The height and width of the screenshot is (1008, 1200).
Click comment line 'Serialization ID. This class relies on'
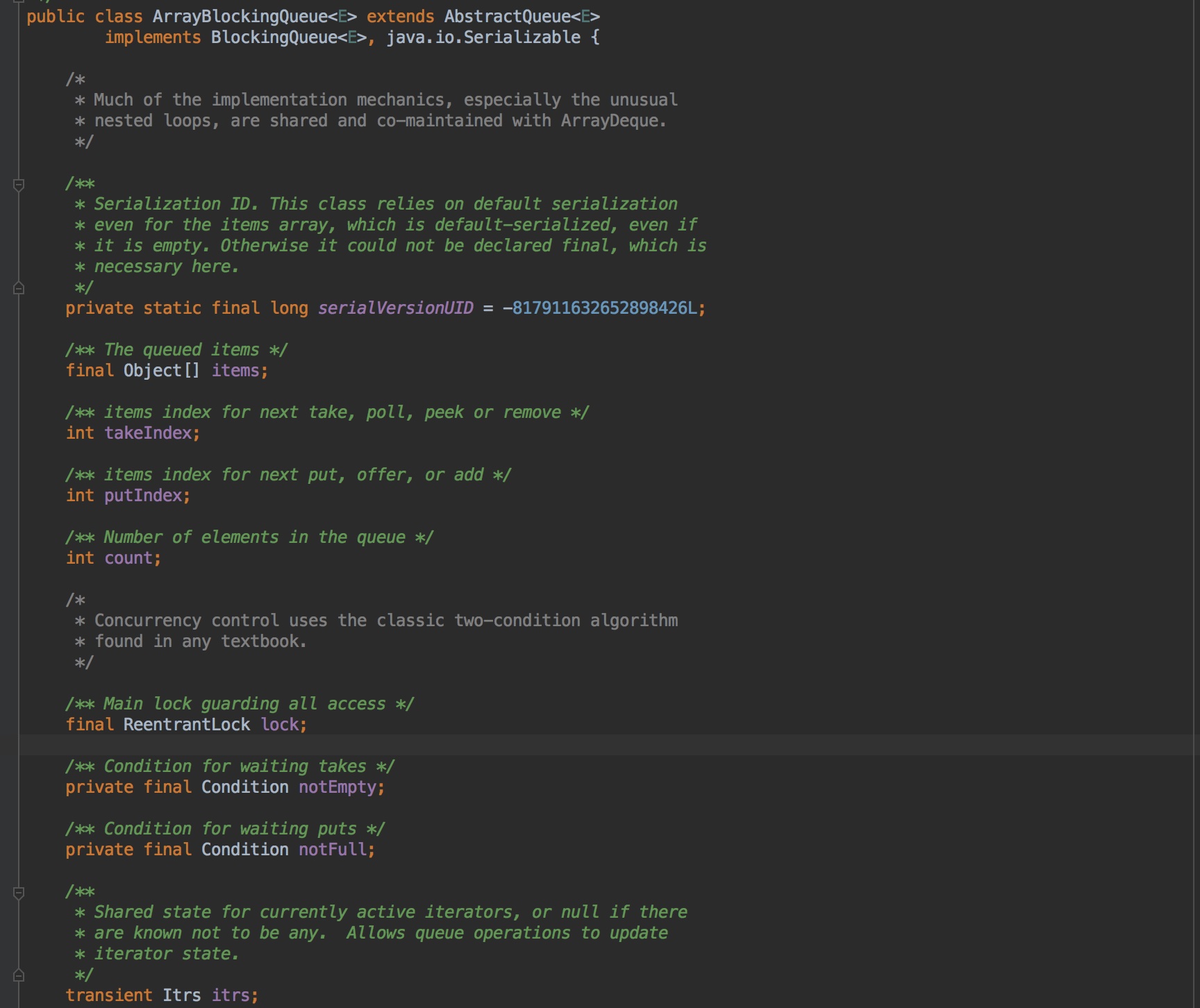[x=376, y=204]
